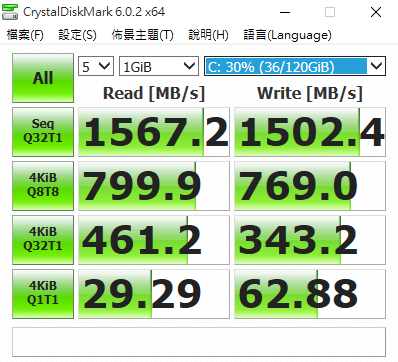Start the Seq Q32T1 test
The width and height of the screenshot is (398, 362).
(43, 132)
